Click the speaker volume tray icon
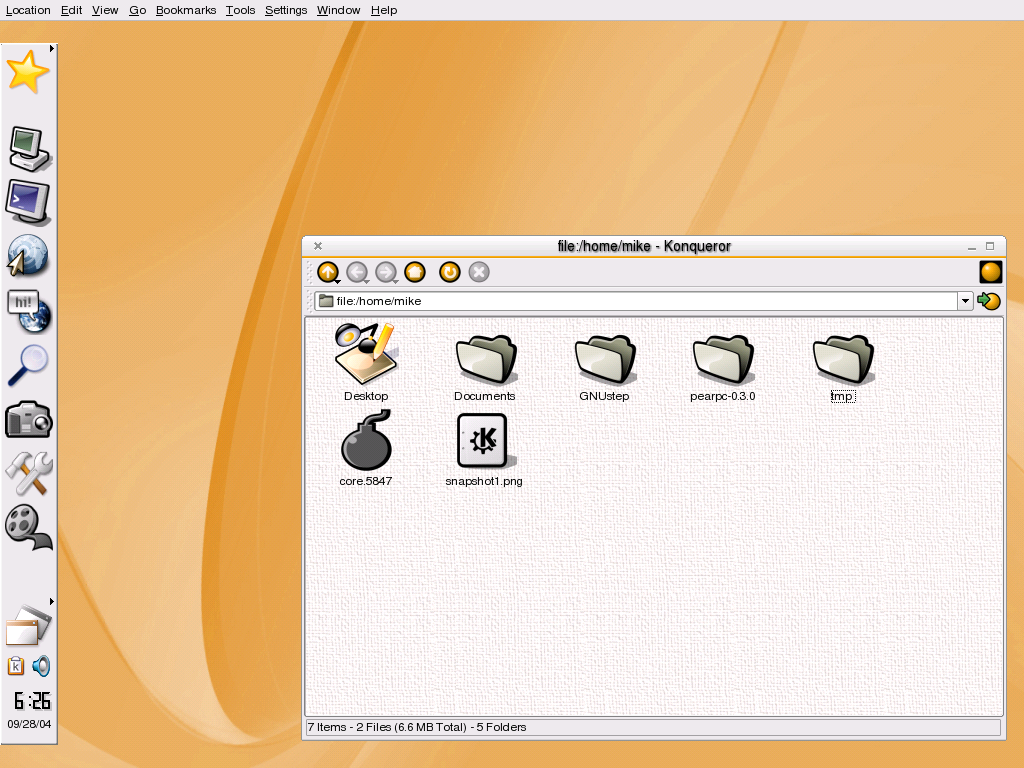Image resolution: width=1024 pixels, height=768 pixels. pyautogui.click(x=41, y=666)
